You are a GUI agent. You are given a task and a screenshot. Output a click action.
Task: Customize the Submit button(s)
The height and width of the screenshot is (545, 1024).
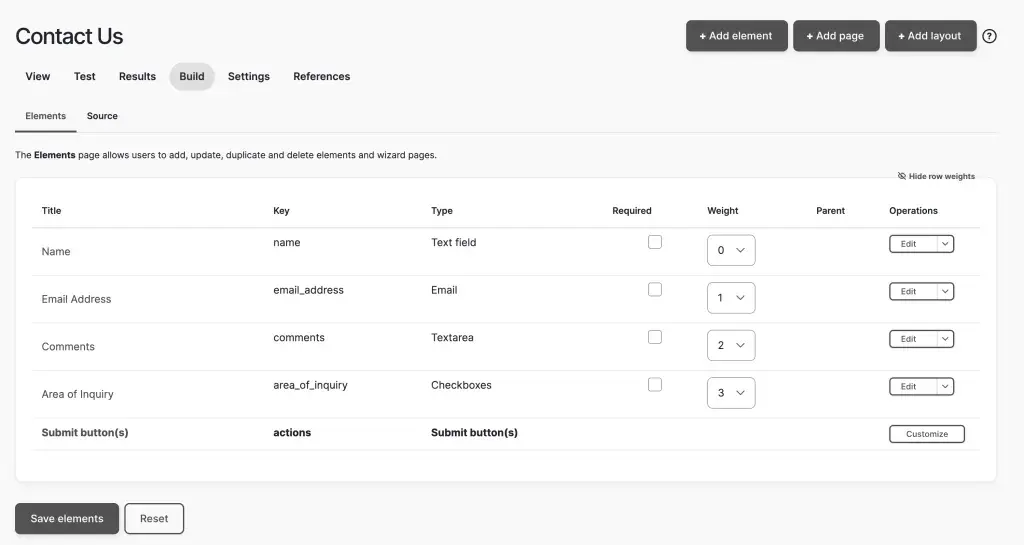coord(926,434)
